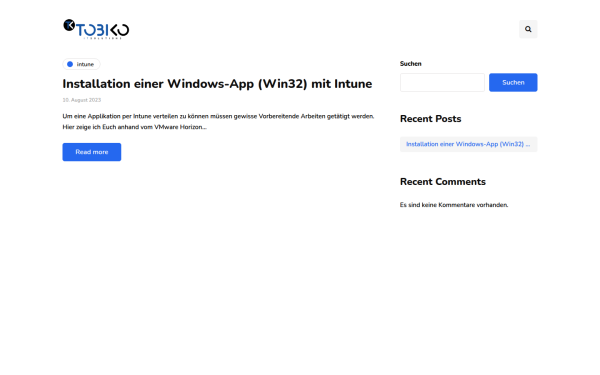Screen dimensions: 600x375
Task: Open recent post link Installation einer Windows-App
Action: pyautogui.click(x=468, y=144)
